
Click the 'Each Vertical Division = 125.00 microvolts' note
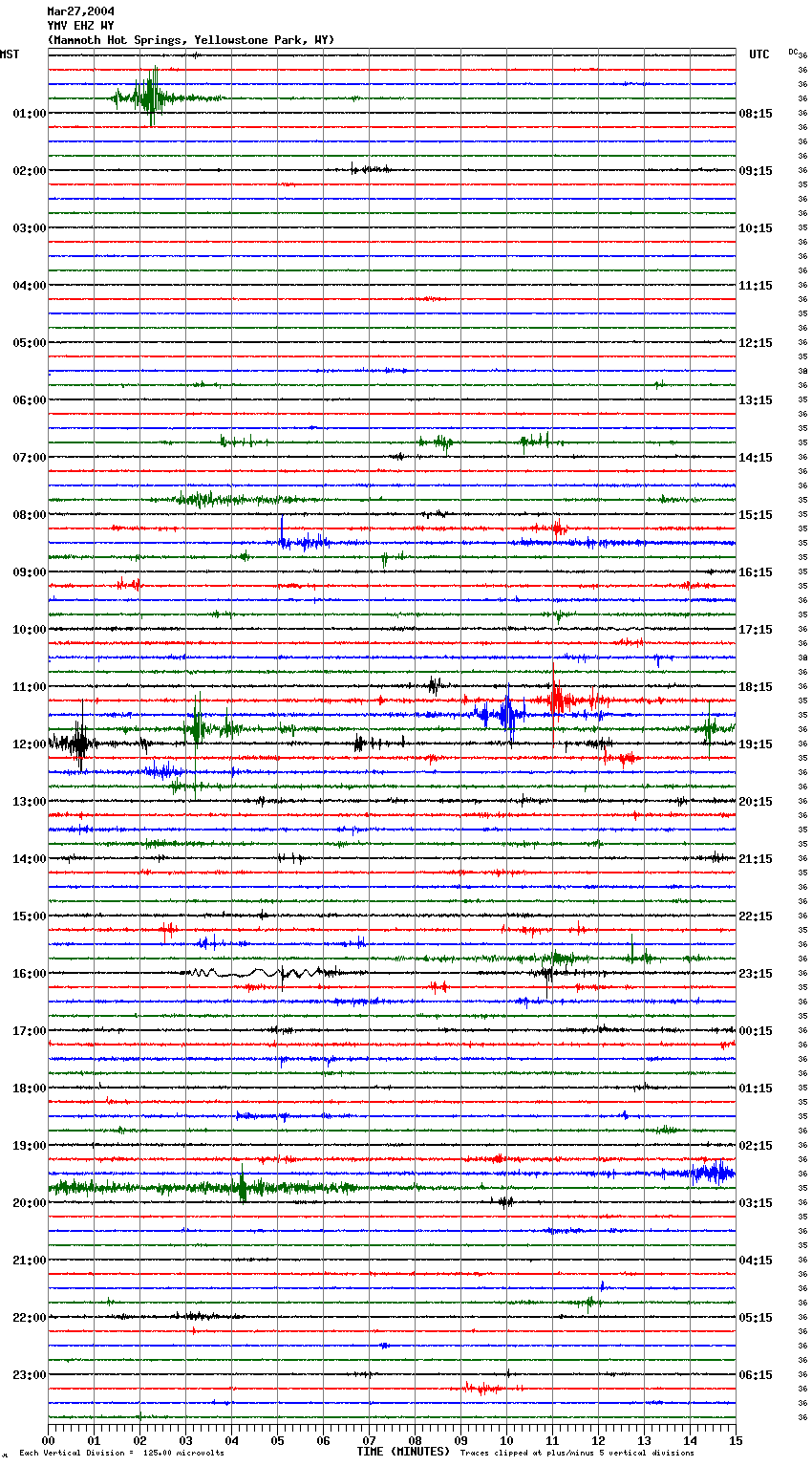tap(121, 1454)
